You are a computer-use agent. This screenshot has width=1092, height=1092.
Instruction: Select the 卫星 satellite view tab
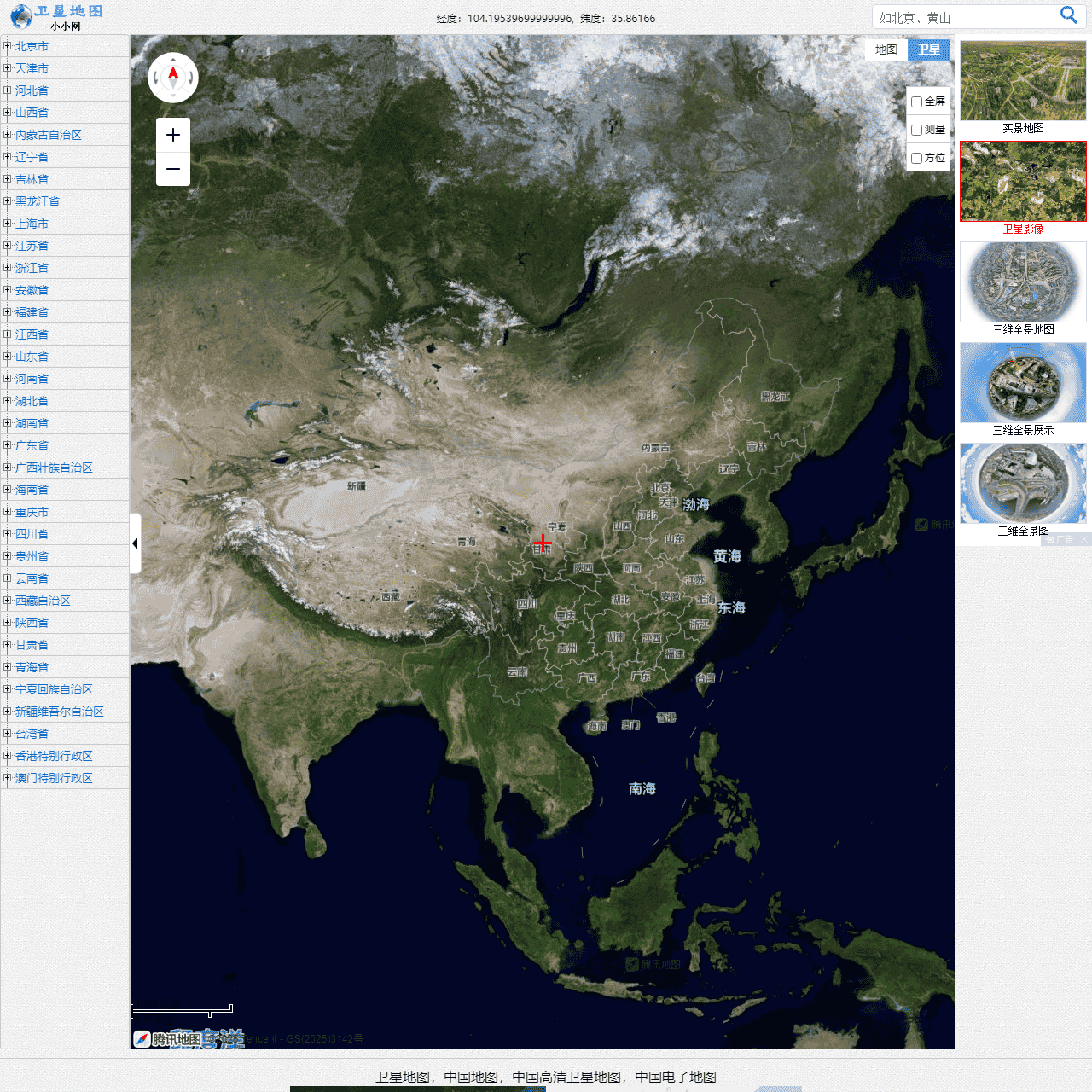pos(929,49)
